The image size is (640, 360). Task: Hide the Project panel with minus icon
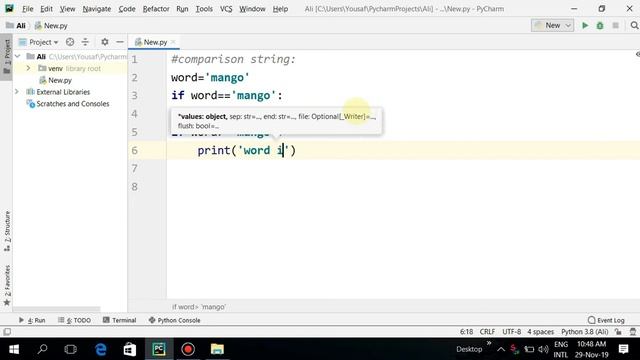pyautogui.click(x=120, y=42)
